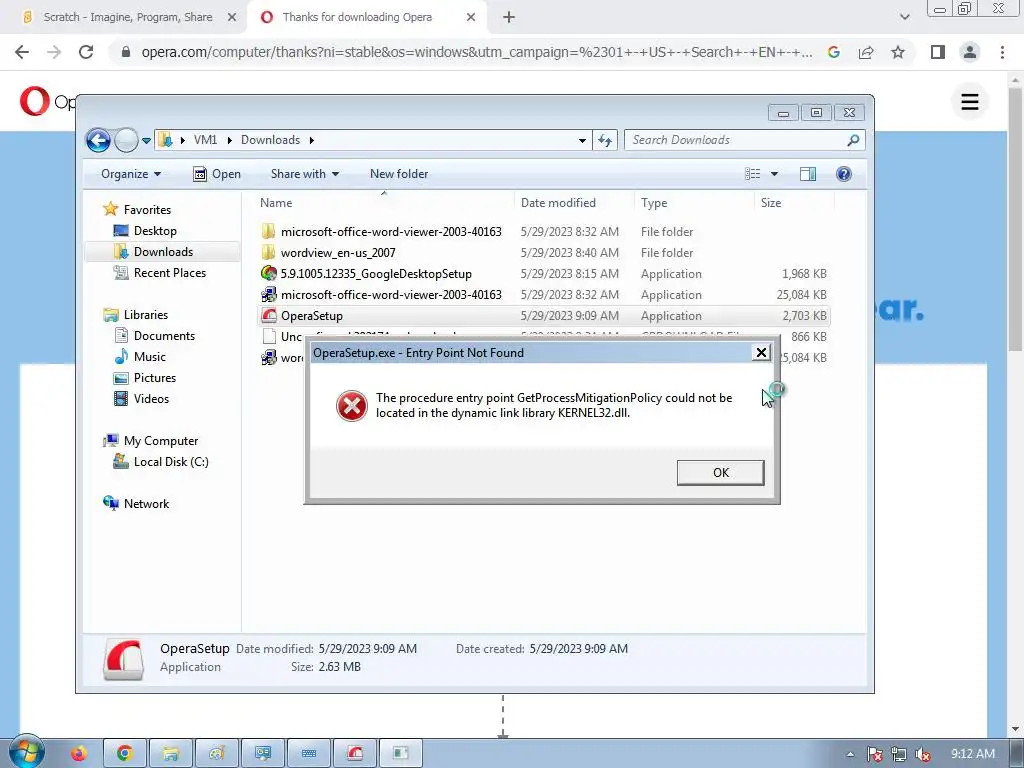Select Network in the navigation pane
The height and width of the screenshot is (768, 1024).
click(146, 504)
